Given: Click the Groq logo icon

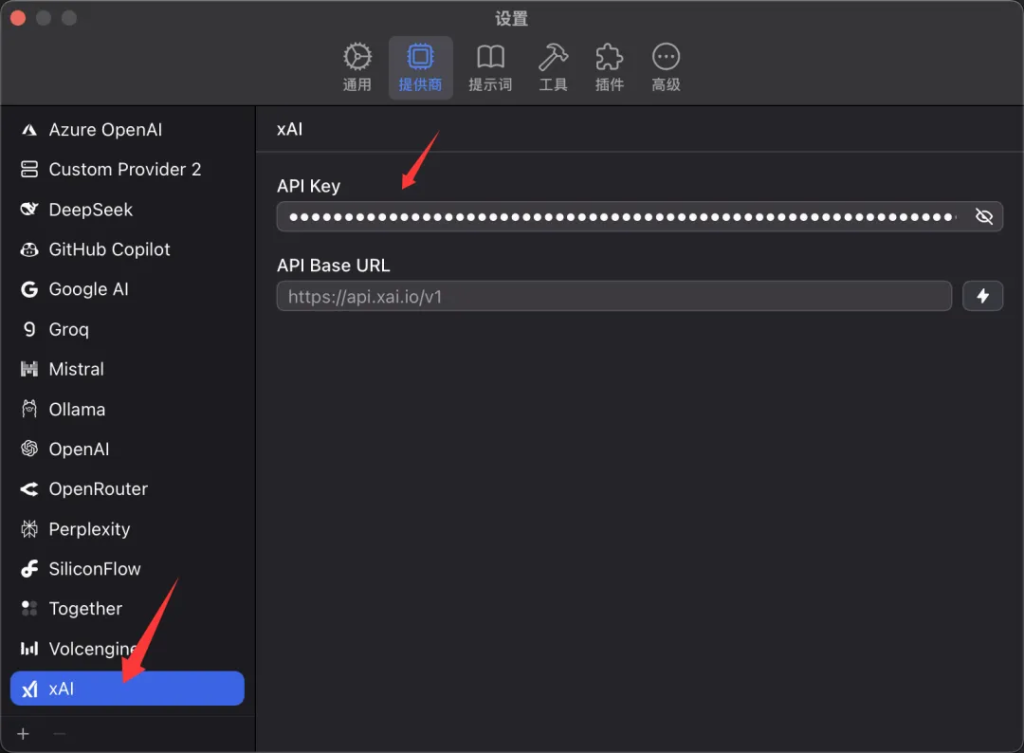Looking at the screenshot, I should point(29,329).
